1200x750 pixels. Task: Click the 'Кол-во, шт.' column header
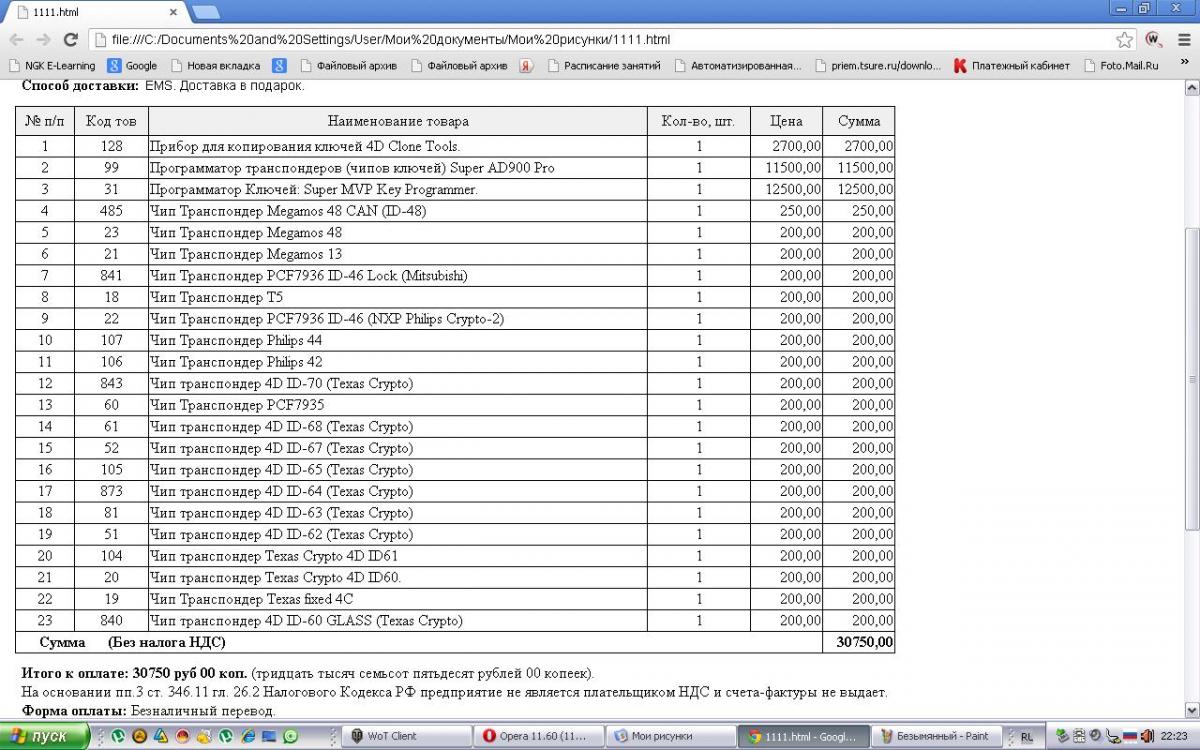coord(698,121)
